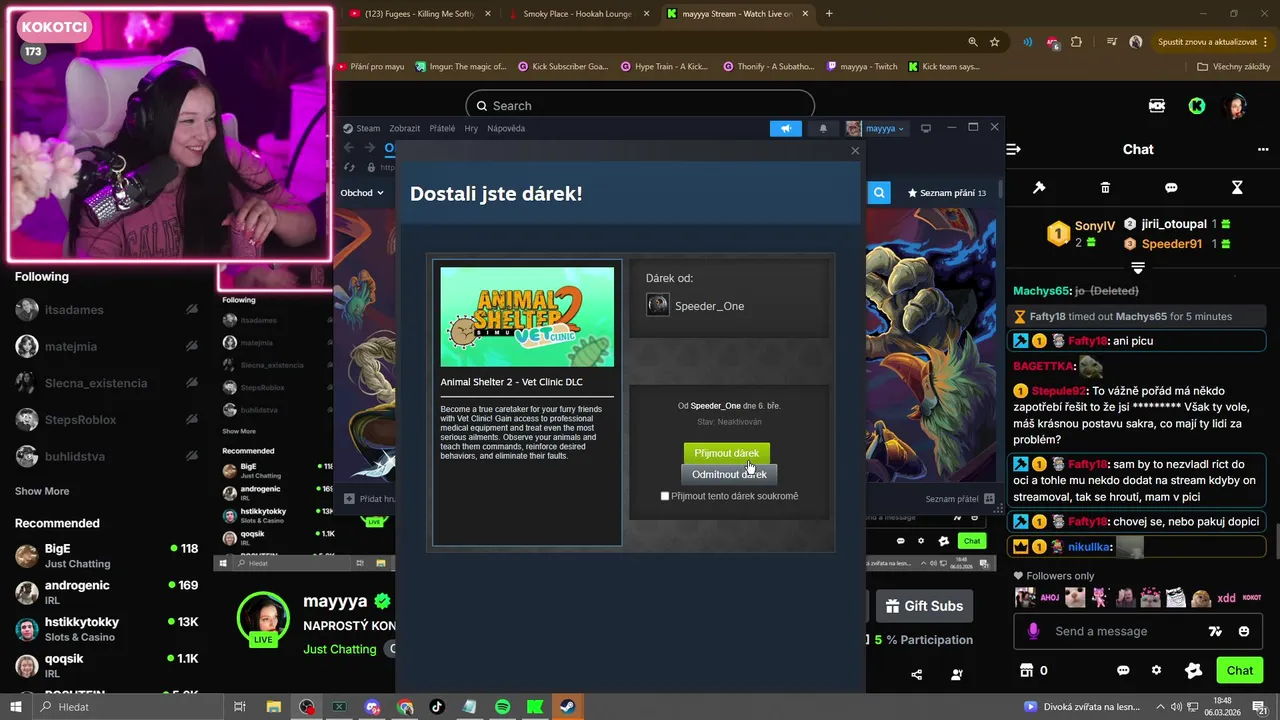Screen dimensions: 1280x720
Task: Open the Nápověda menu in Steam
Action: pos(506,128)
